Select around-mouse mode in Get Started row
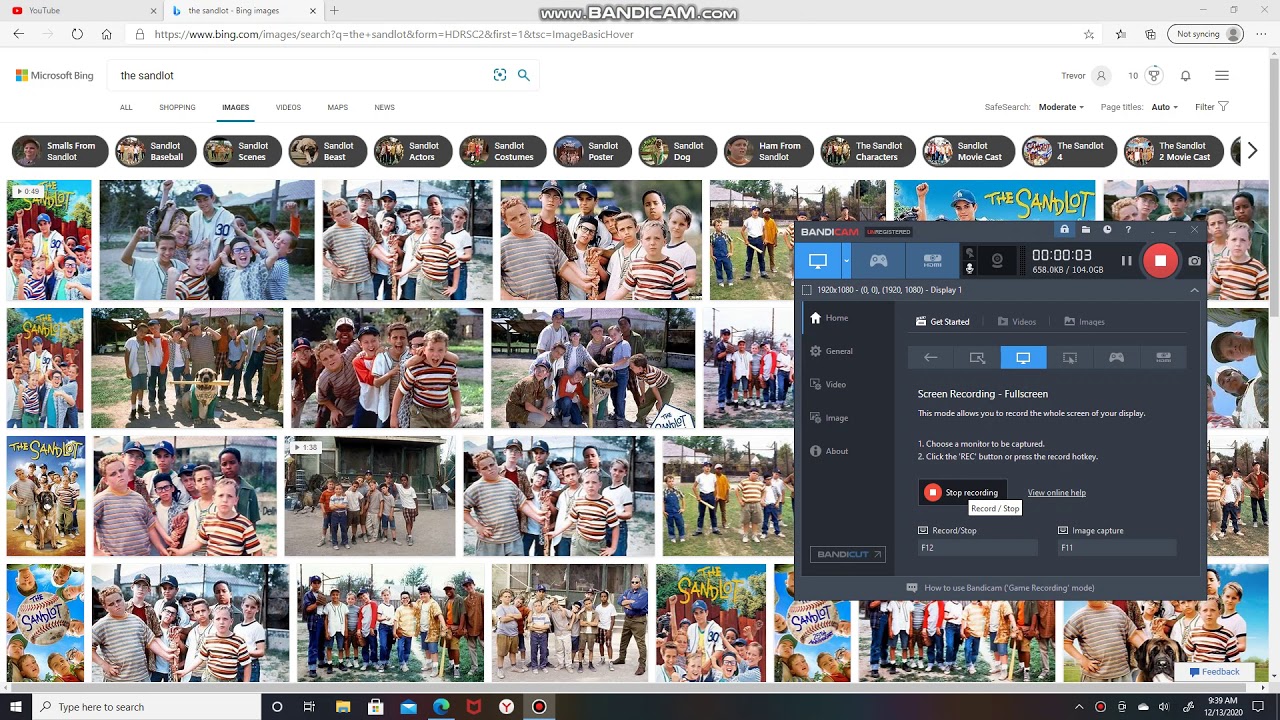Screen dimensions: 1280x720 (1070, 357)
